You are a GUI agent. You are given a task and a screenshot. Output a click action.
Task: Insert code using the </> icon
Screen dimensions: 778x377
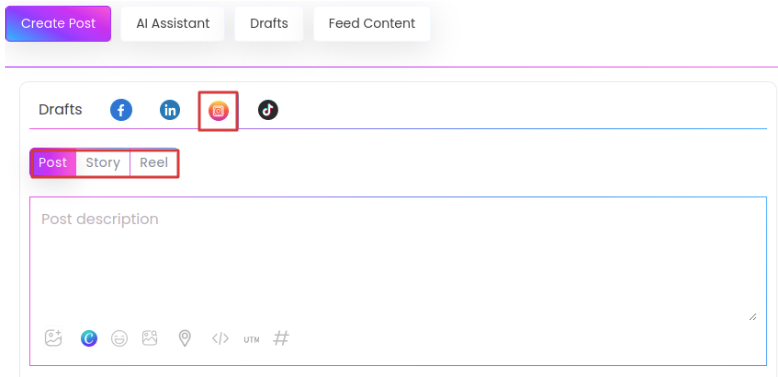220,338
